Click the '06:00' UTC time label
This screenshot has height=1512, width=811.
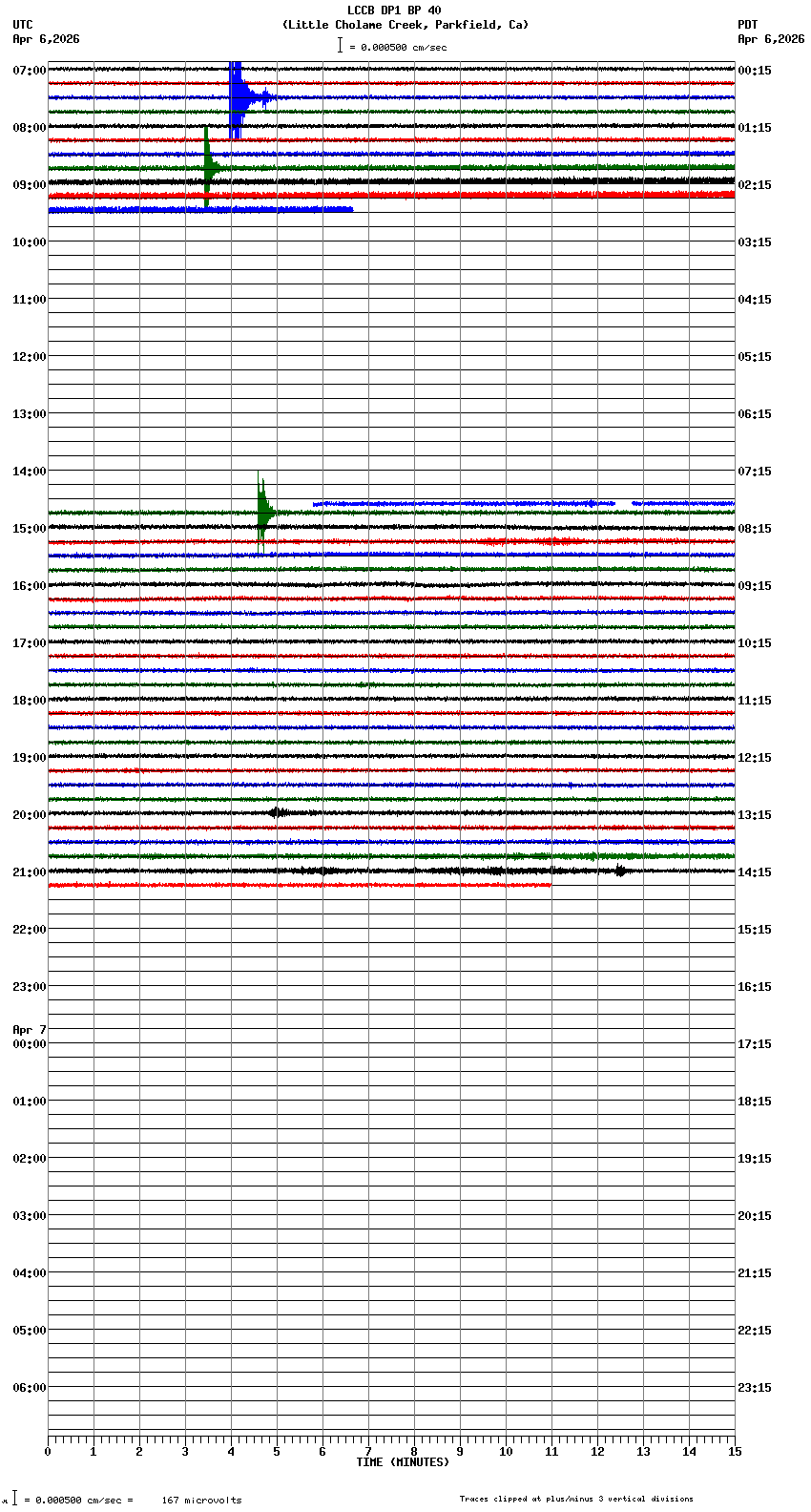point(30,1388)
